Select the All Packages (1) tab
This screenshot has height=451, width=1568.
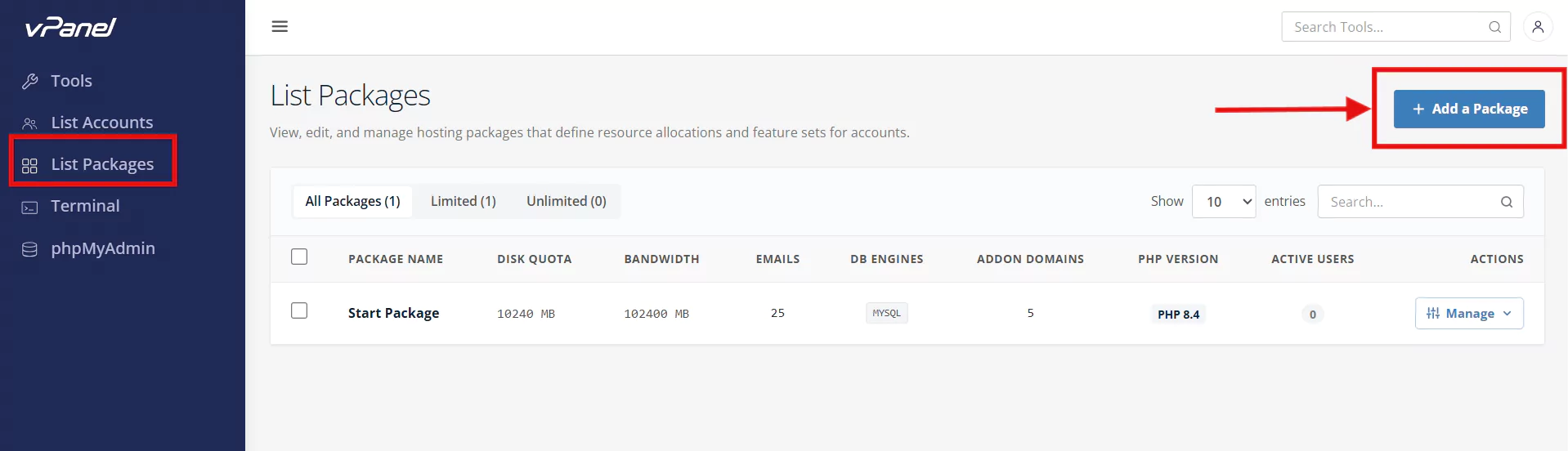coord(352,201)
